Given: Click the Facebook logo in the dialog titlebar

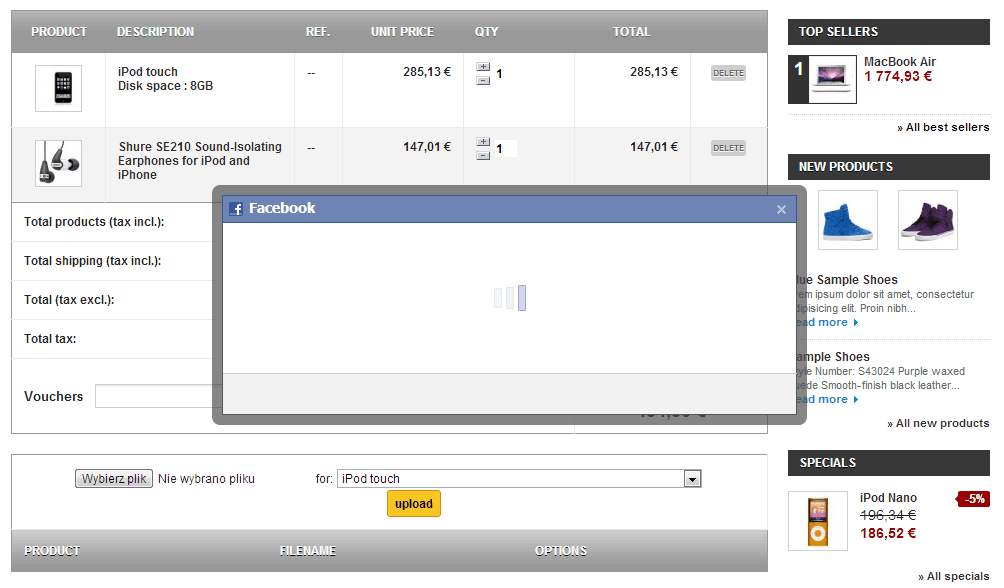Looking at the screenshot, I should [237, 209].
